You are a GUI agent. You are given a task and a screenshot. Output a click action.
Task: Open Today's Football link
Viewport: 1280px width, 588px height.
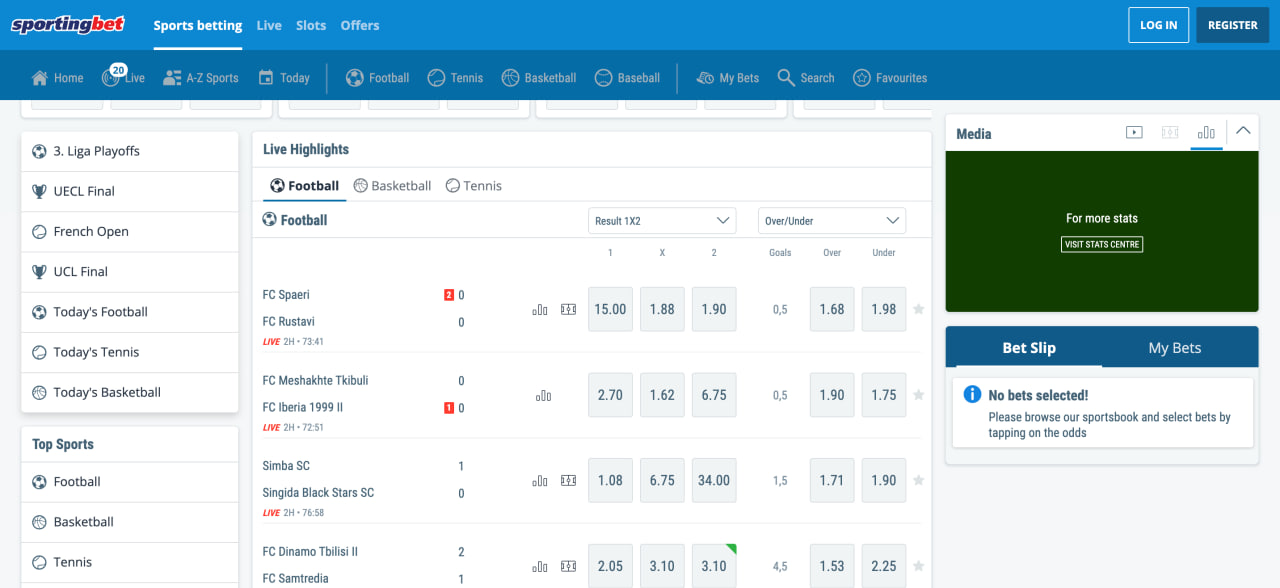click(130, 312)
